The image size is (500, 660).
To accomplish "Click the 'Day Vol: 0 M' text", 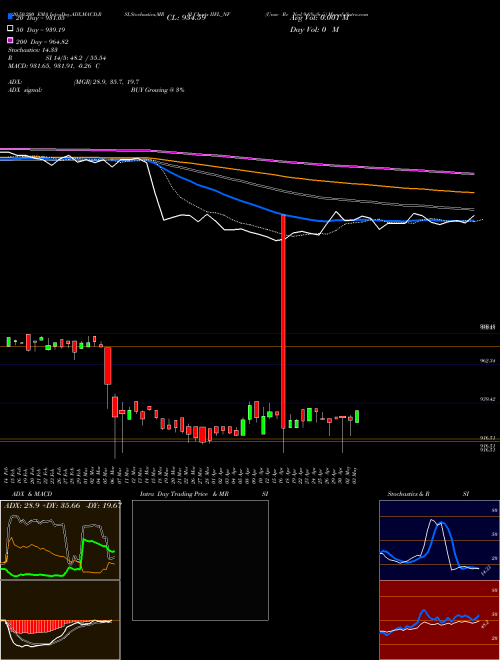I will click(314, 29).
